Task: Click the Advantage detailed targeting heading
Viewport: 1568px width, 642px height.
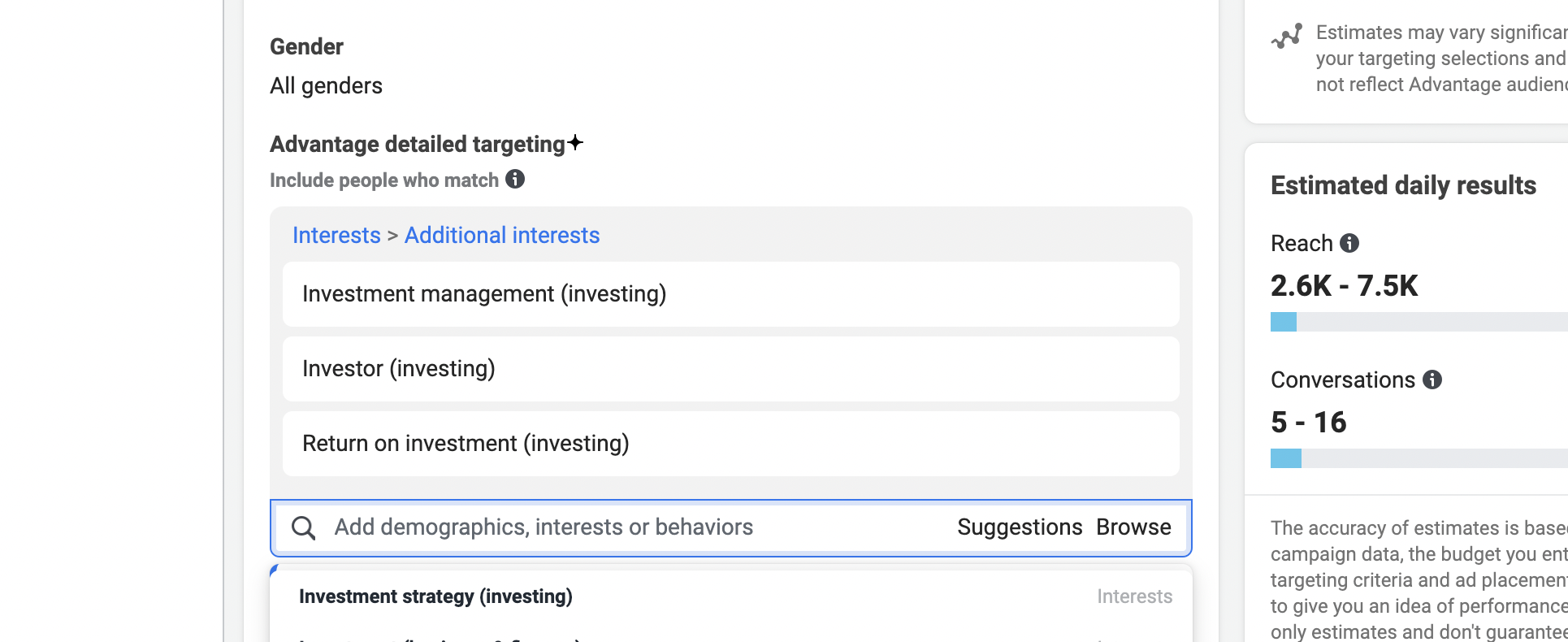Action: [418, 144]
